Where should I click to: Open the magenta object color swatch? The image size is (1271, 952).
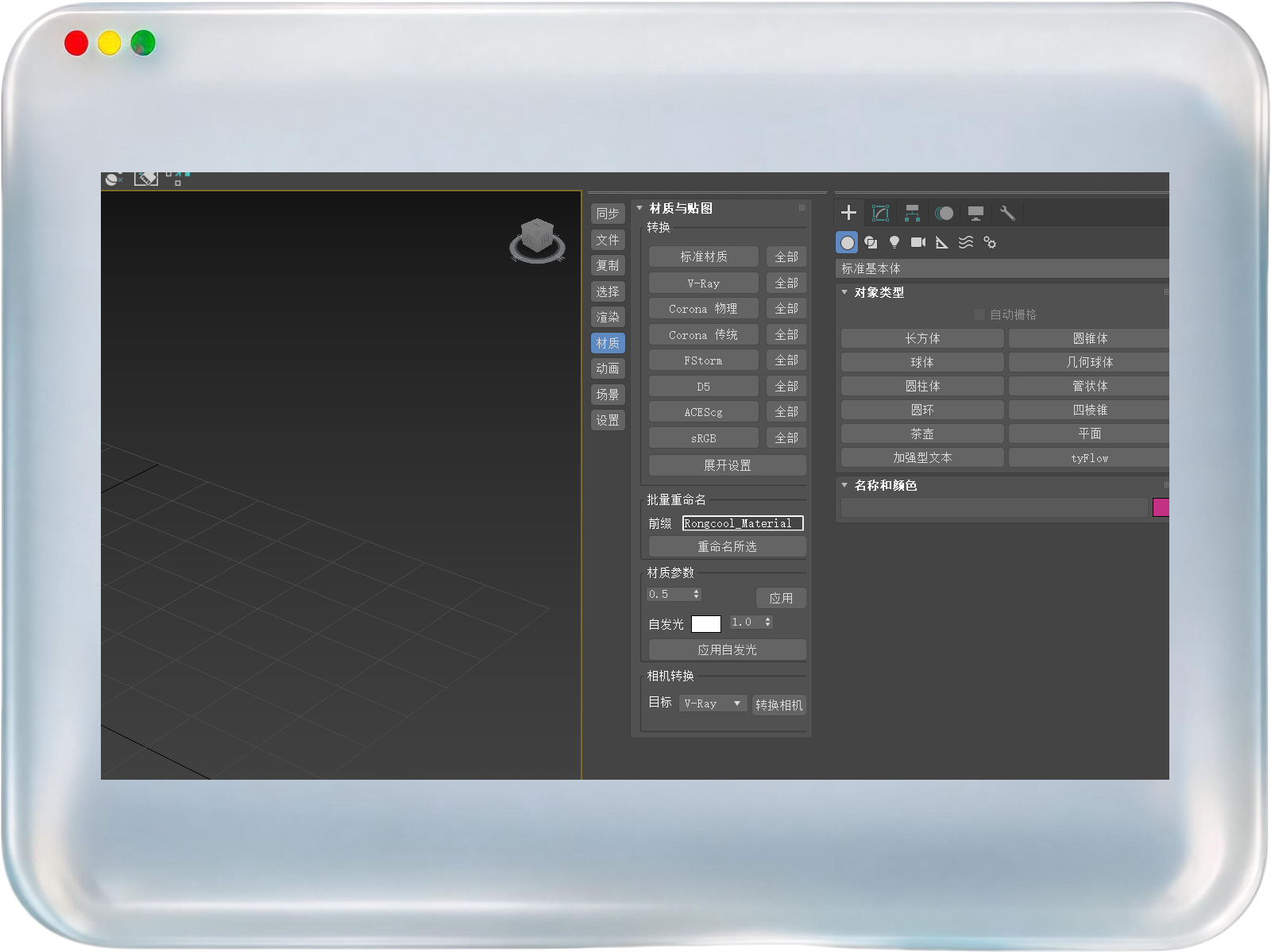pos(1161,507)
